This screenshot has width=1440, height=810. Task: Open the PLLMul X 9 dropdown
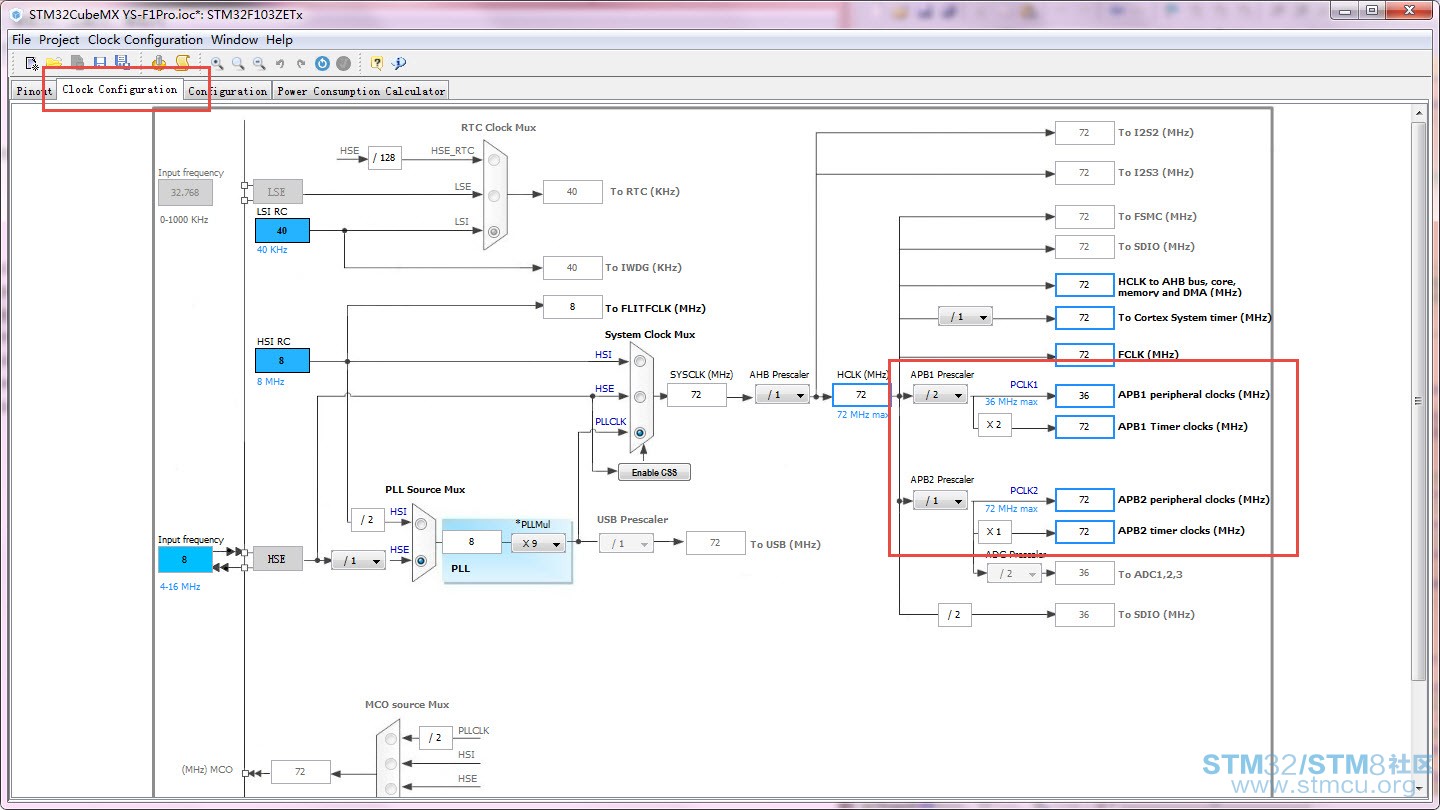(538, 543)
